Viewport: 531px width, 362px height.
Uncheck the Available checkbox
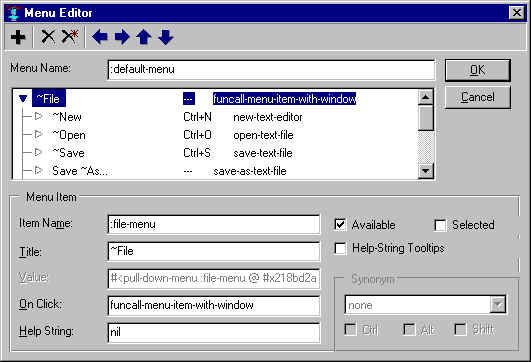click(x=340, y=225)
